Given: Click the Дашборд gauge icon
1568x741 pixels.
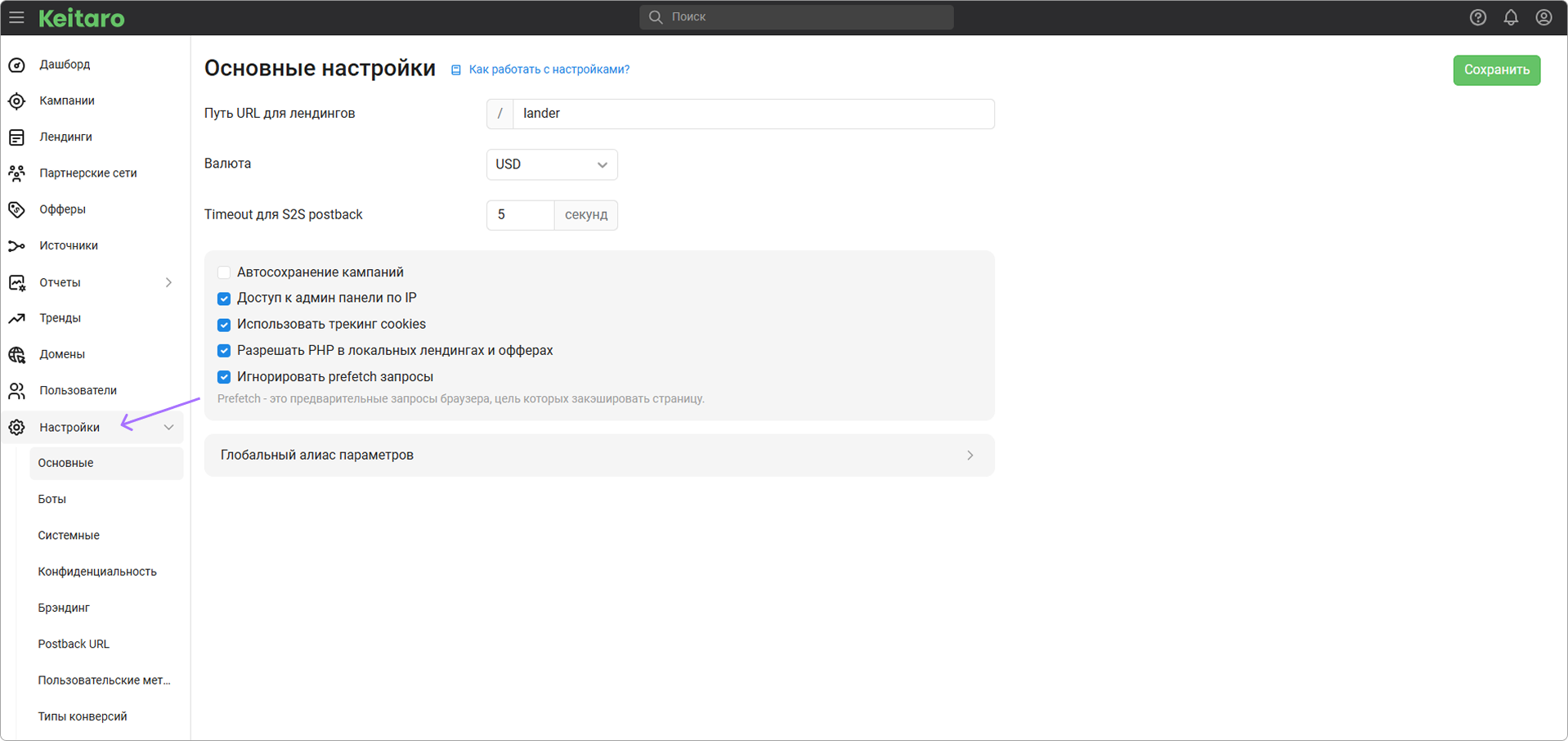Looking at the screenshot, I should (17, 65).
